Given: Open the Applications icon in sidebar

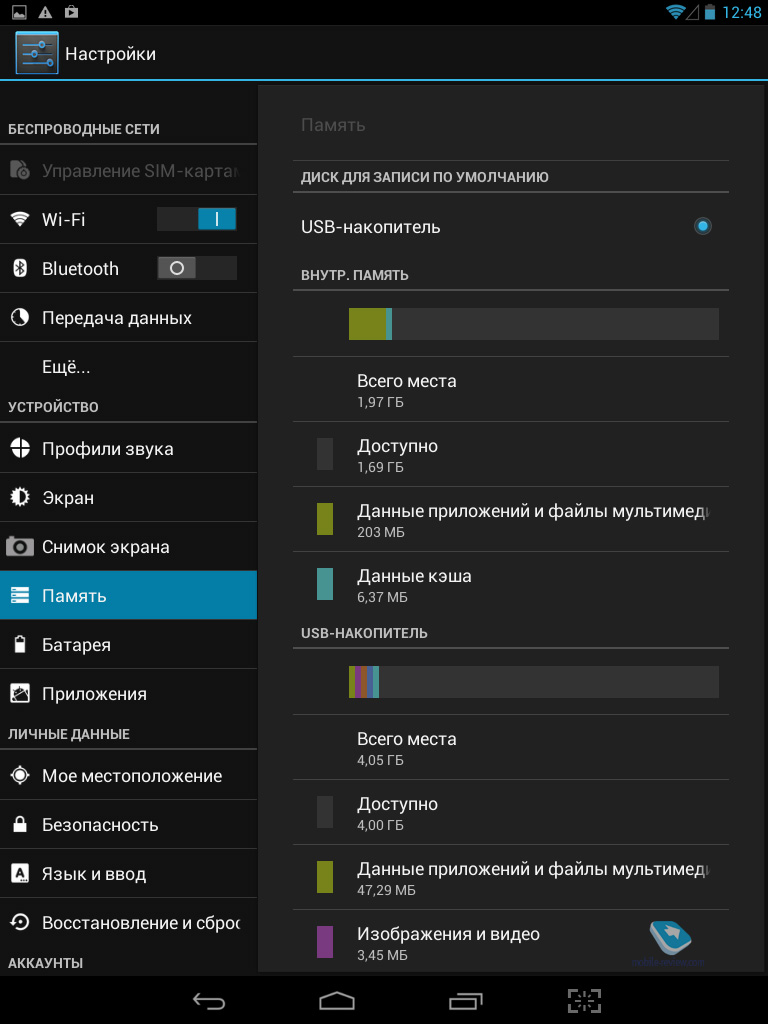Looking at the screenshot, I should point(20,694).
